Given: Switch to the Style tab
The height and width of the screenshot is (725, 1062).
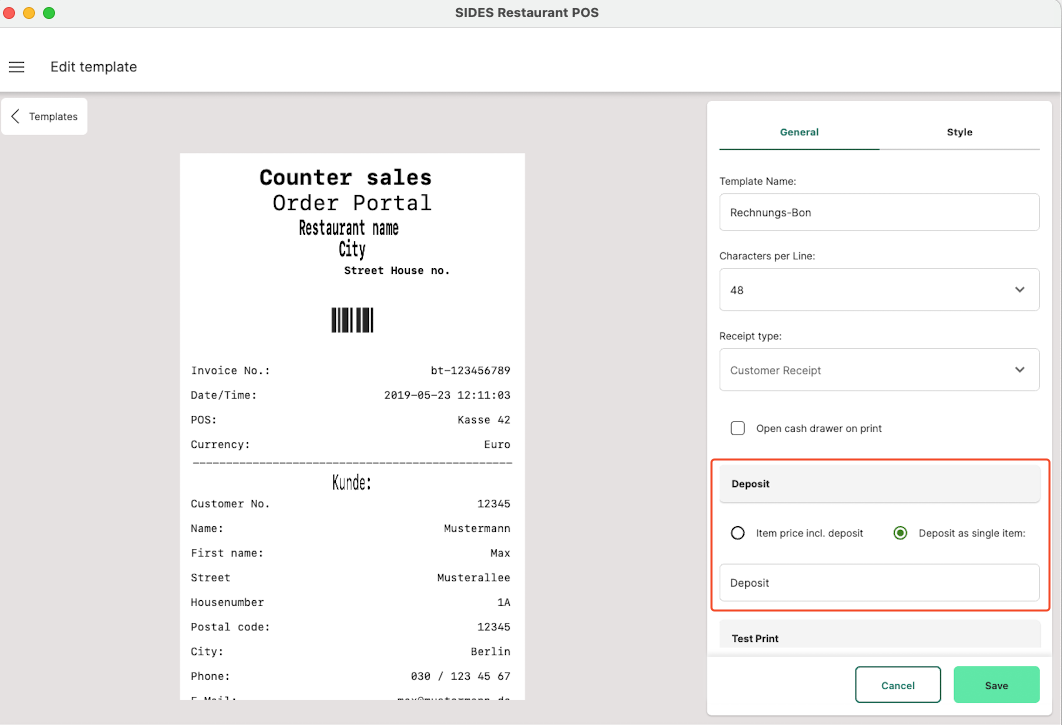Looking at the screenshot, I should (x=959, y=132).
